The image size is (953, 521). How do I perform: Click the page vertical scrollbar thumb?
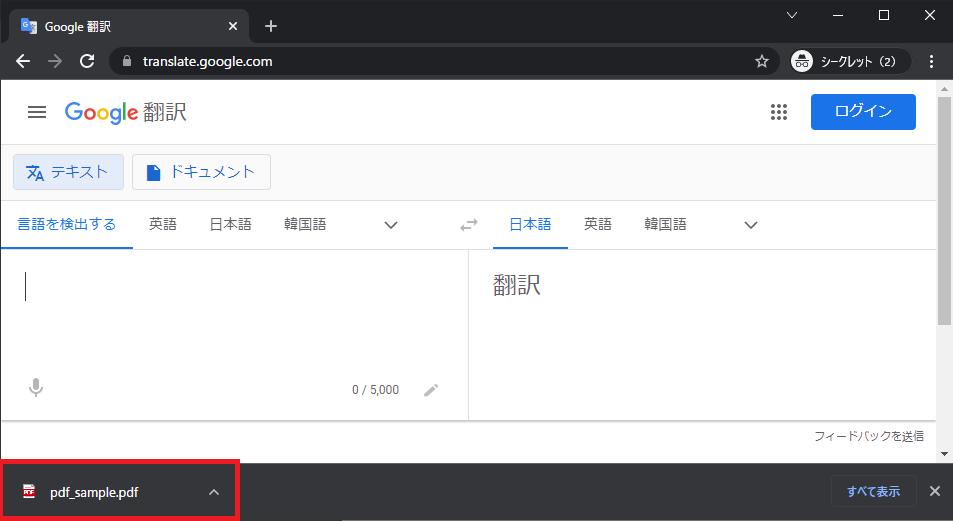click(944, 212)
